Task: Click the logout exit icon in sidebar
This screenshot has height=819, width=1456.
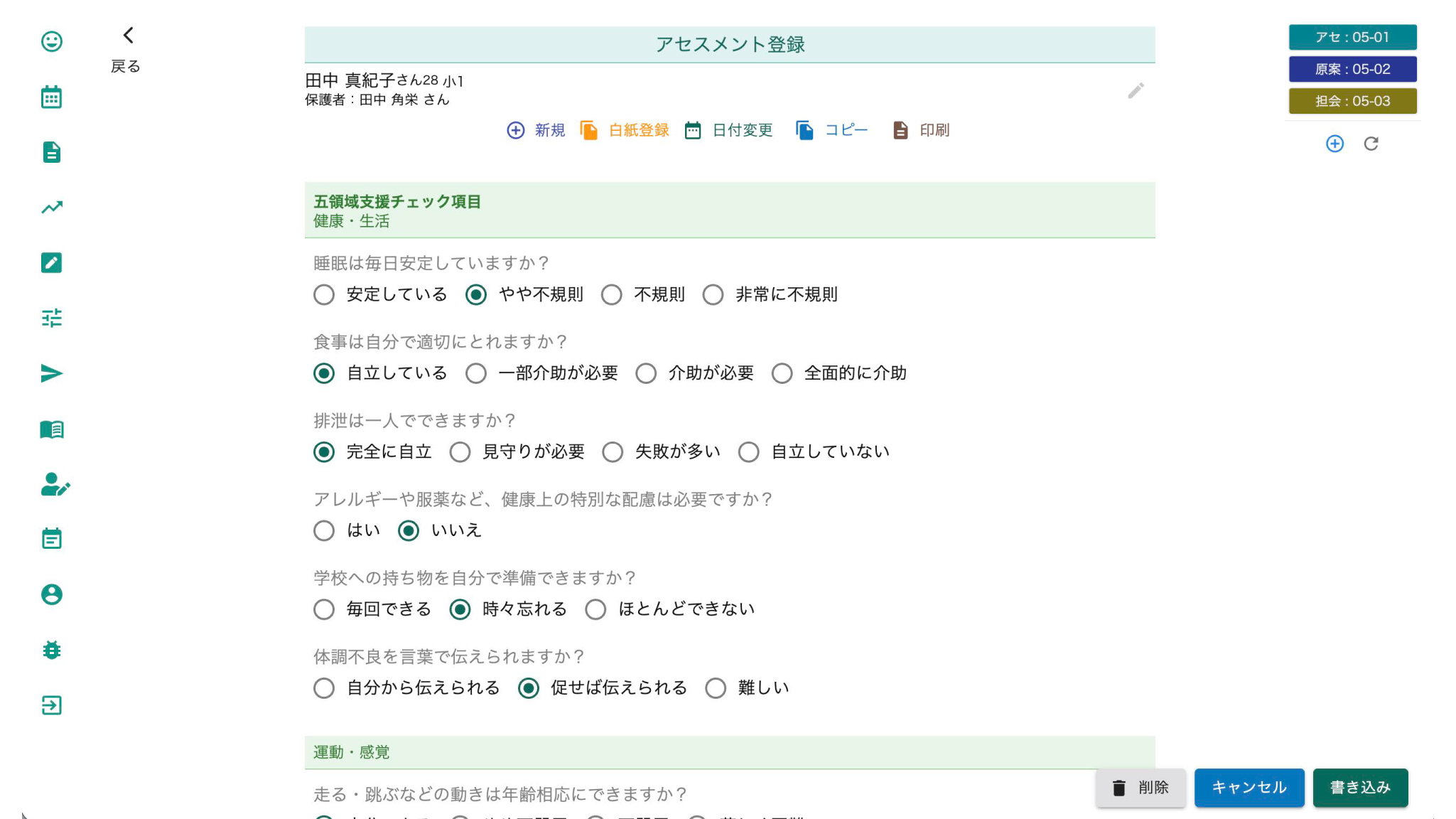Action: pos(51,705)
